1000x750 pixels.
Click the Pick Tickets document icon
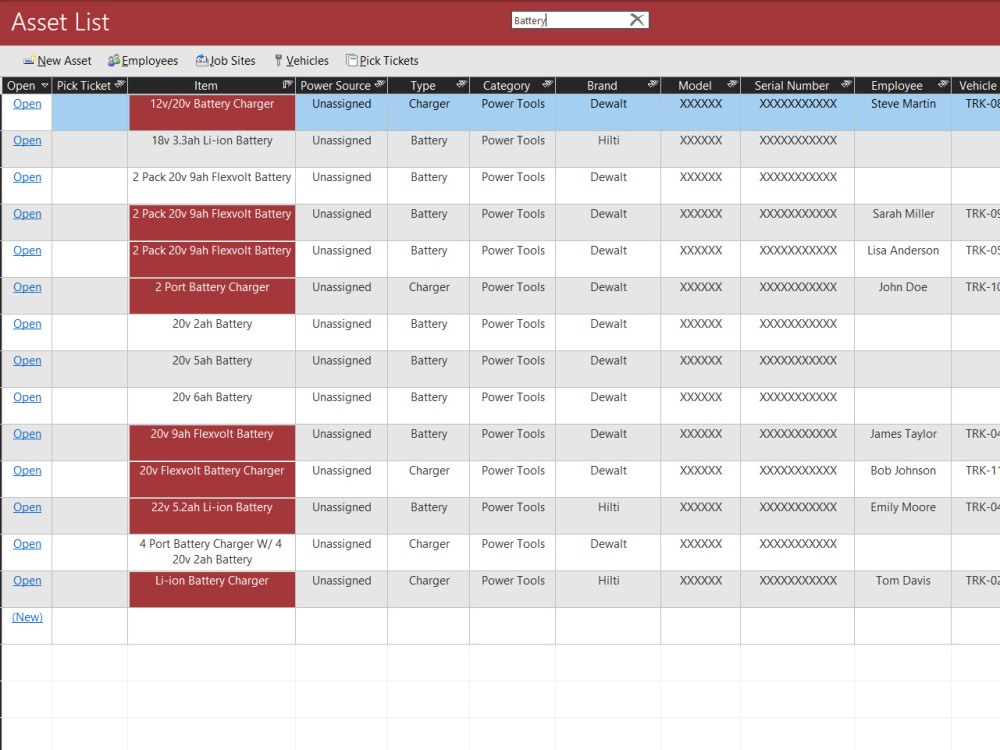[x=351, y=61]
